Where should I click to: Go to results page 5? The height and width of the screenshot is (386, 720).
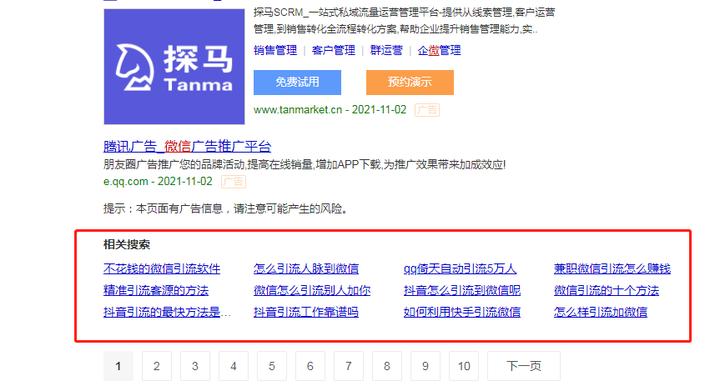pos(272,366)
